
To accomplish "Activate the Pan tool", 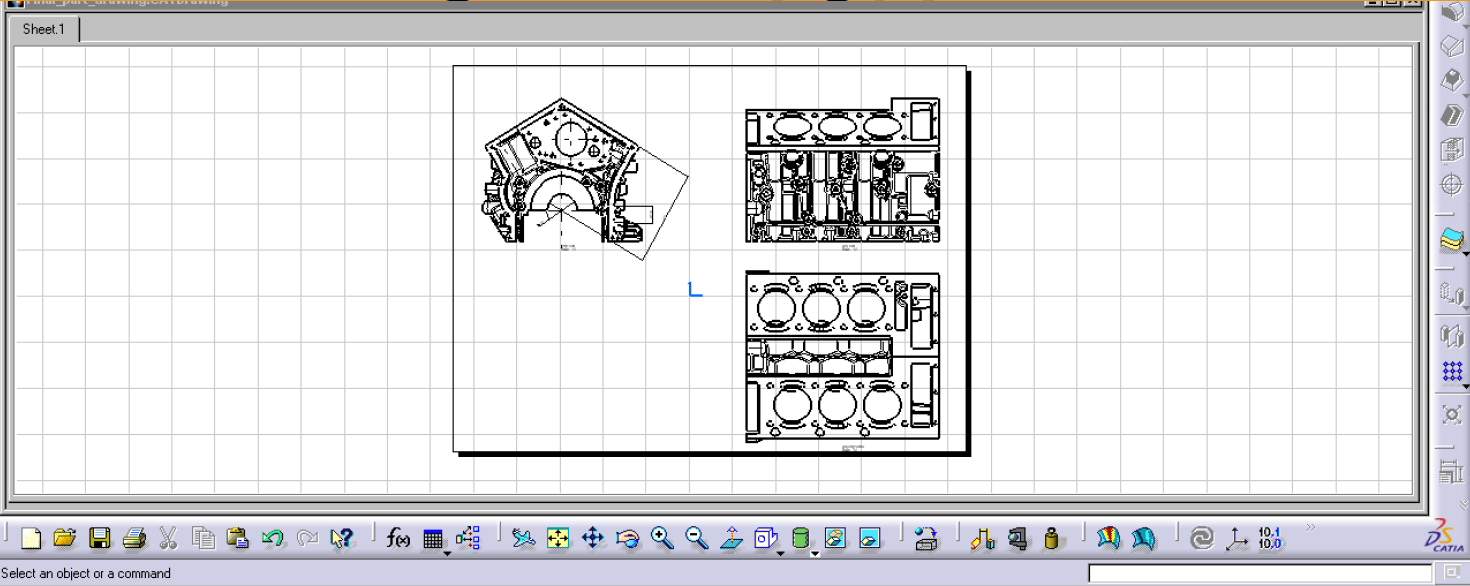I will tap(592, 539).
